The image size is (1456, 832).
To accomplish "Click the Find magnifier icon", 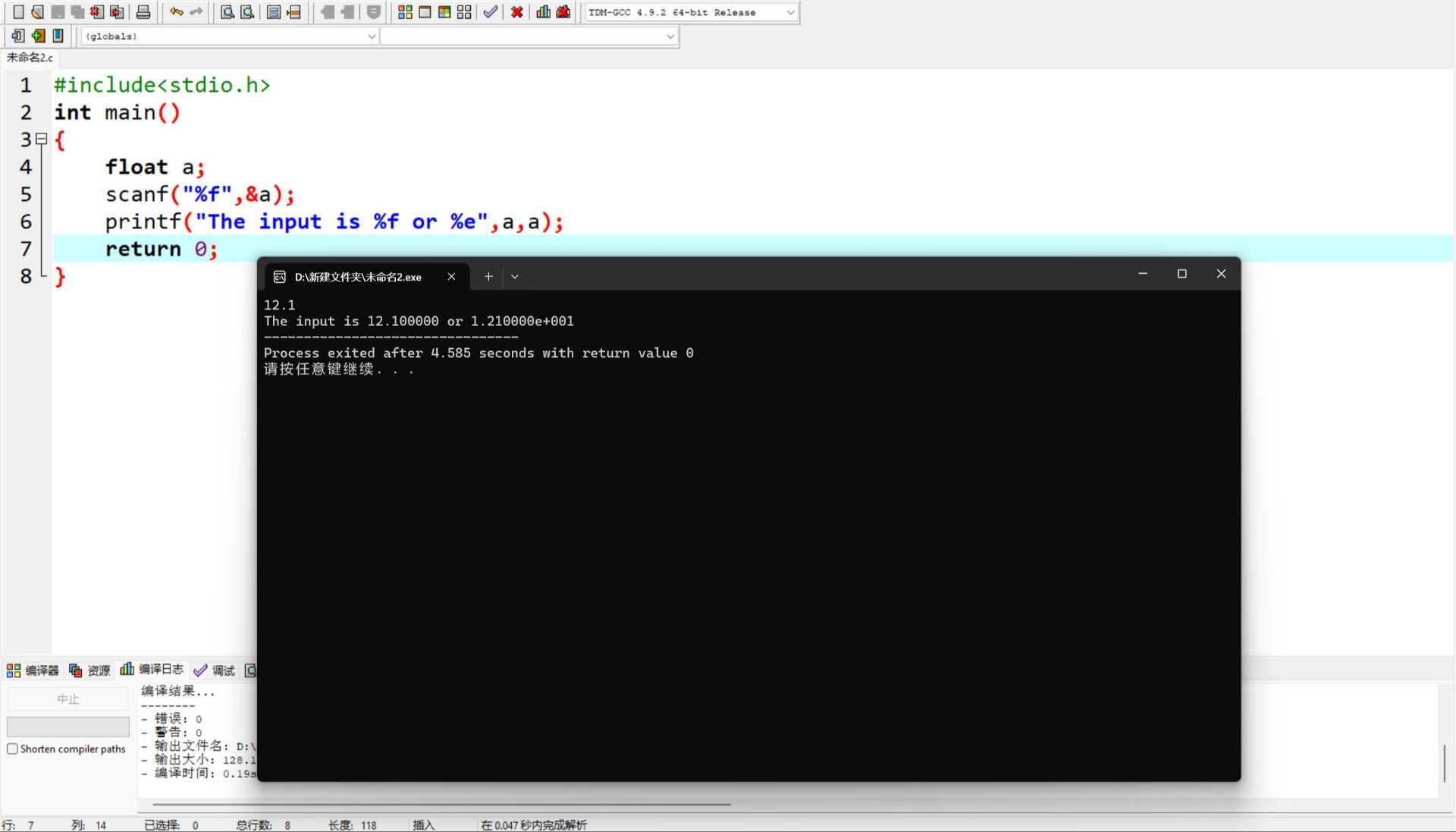I will pos(227,12).
